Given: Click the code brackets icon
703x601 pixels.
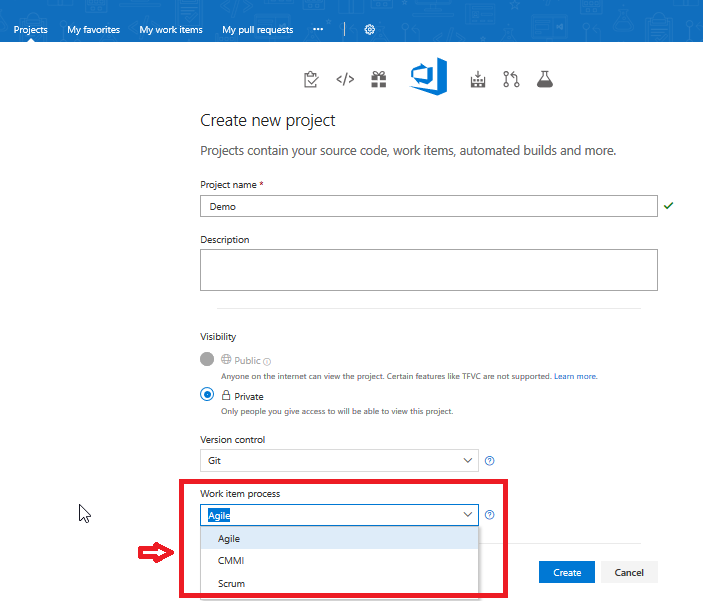Looking at the screenshot, I should coord(345,80).
